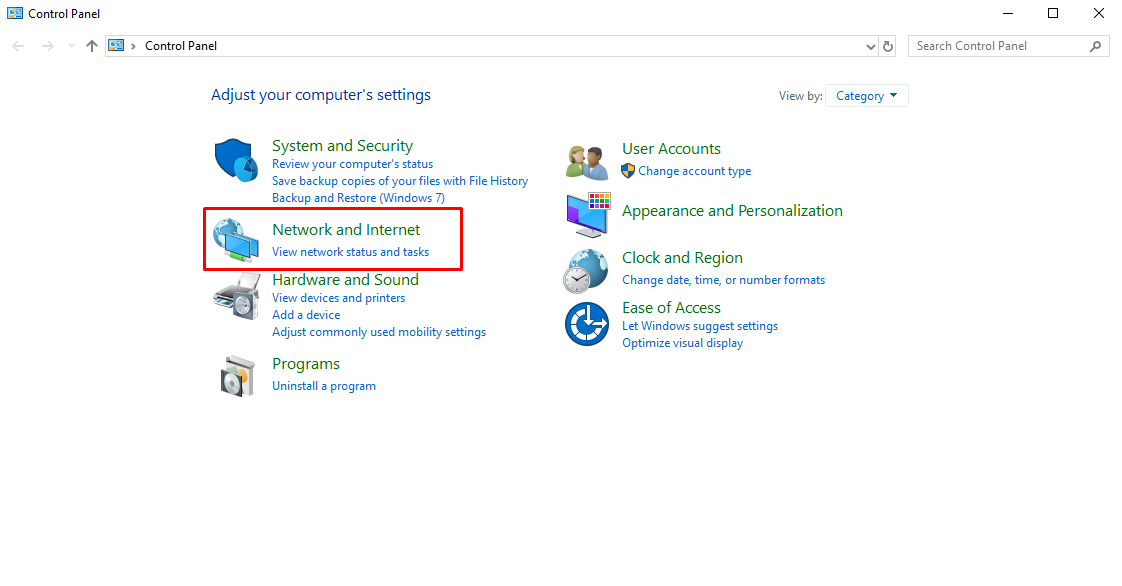Open the Programs disc box icon
1122x586 pixels.
point(237,375)
